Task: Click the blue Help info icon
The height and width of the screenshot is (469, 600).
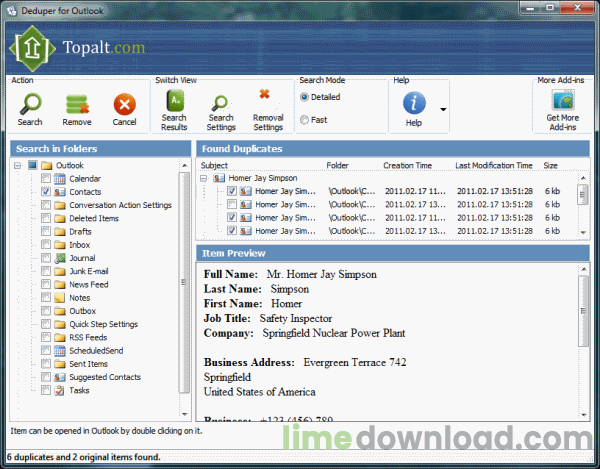Action: pyautogui.click(x=414, y=103)
